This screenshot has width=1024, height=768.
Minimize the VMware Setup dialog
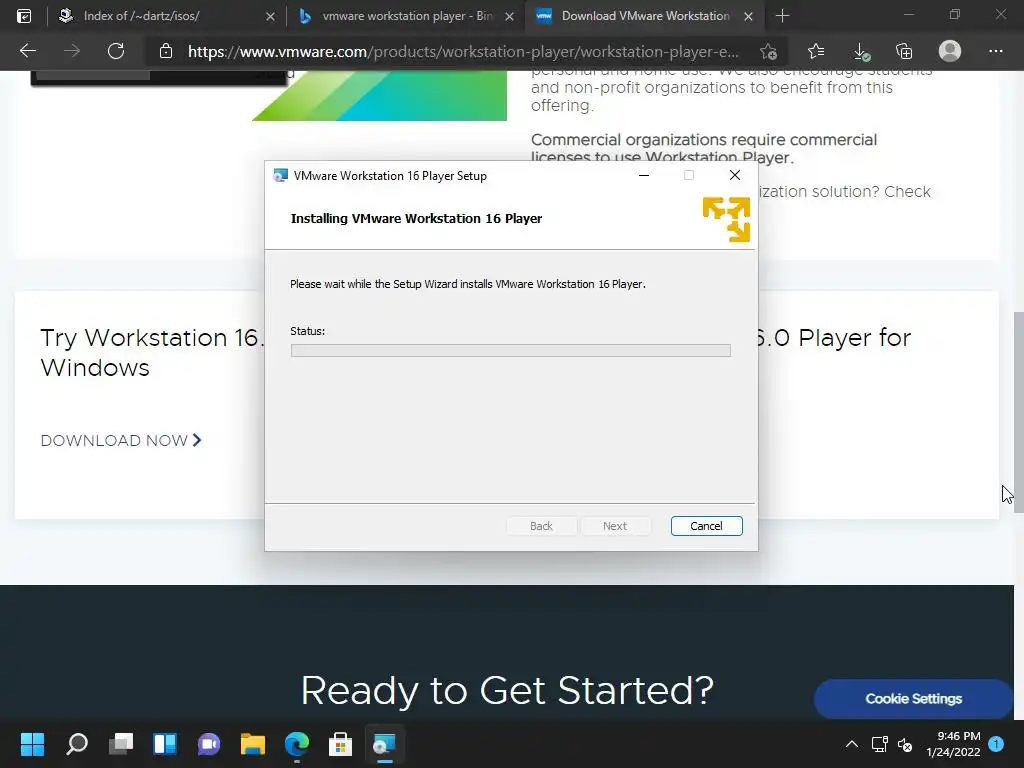644,175
